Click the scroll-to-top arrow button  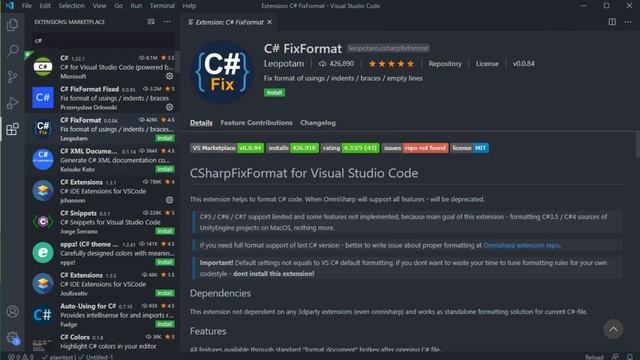pyautogui.click(x=613, y=329)
